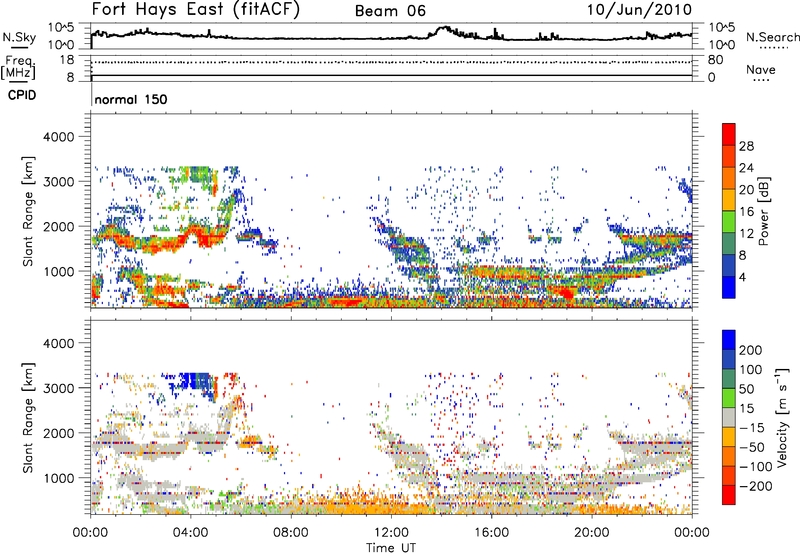Click the '4000' tick on the power panel
This screenshot has height=554, width=800.
click(x=58, y=137)
